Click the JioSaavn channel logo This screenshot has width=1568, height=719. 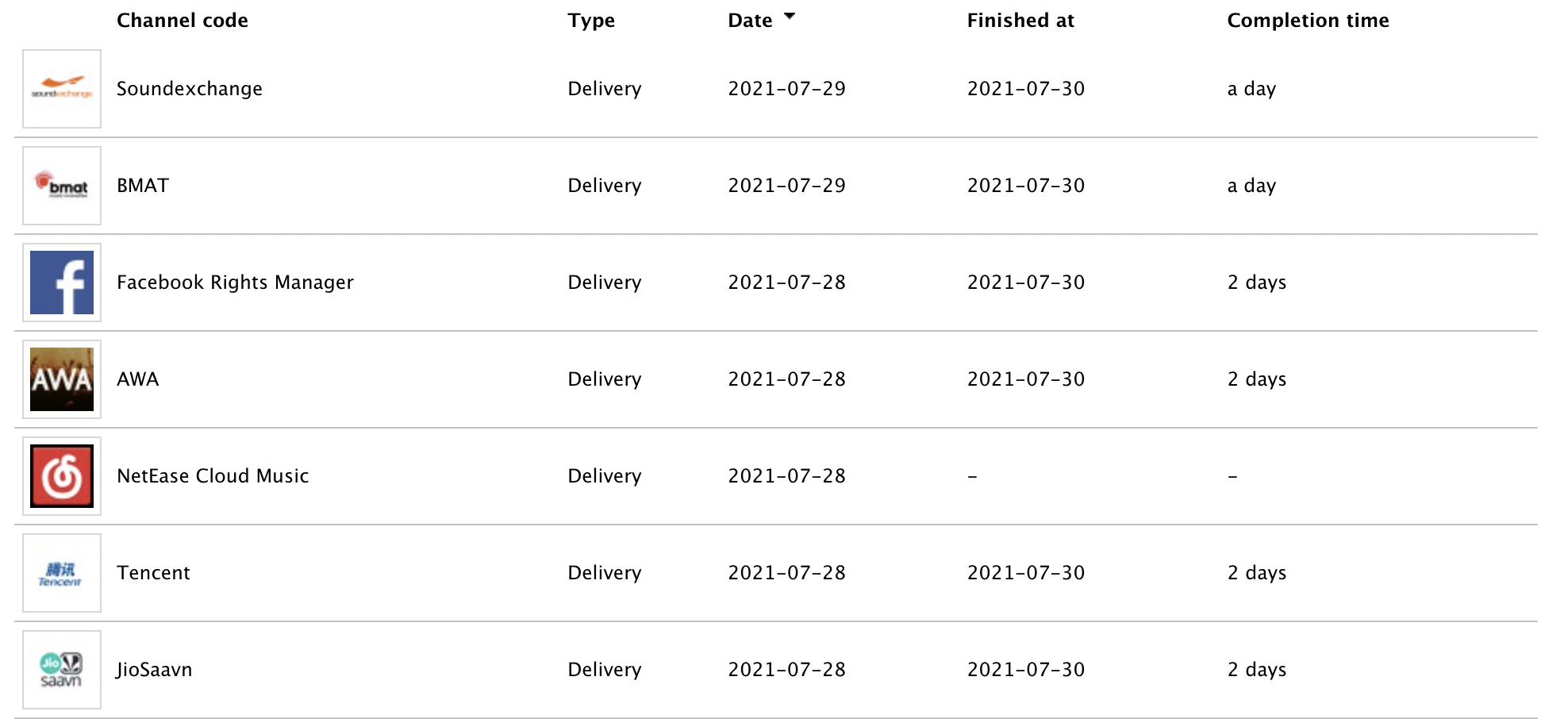[x=62, y=670]
